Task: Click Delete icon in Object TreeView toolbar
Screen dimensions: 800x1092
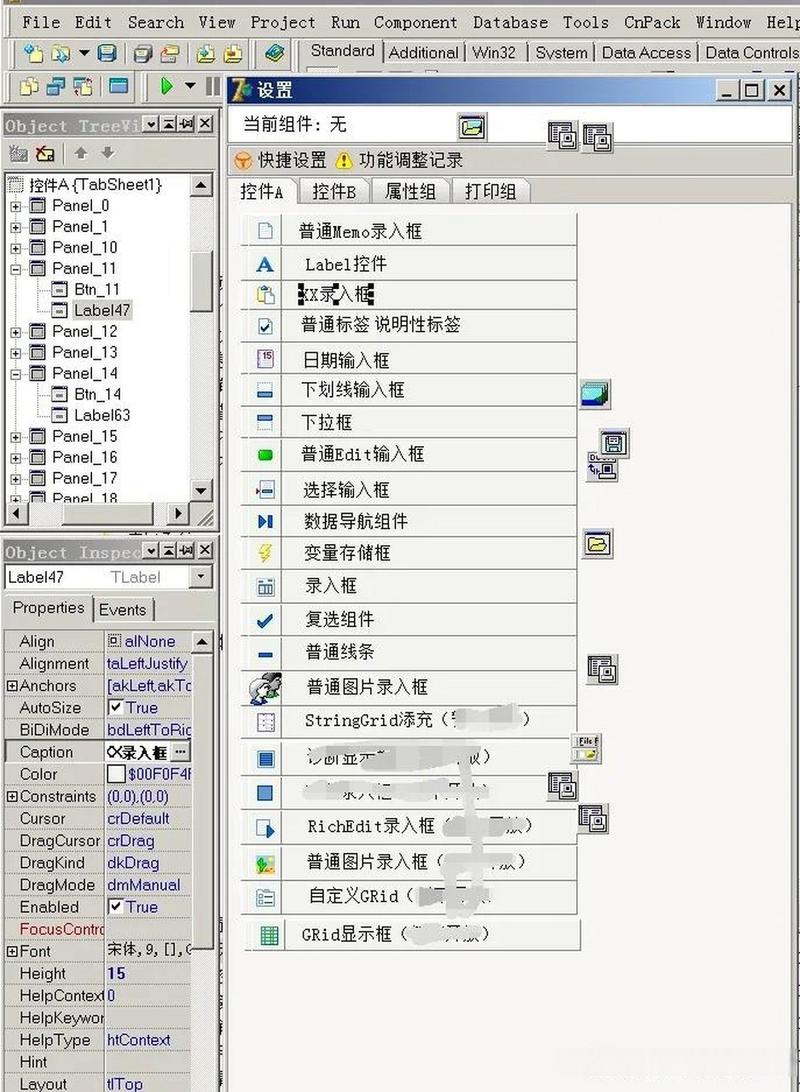Action: [x=45, y=153]
